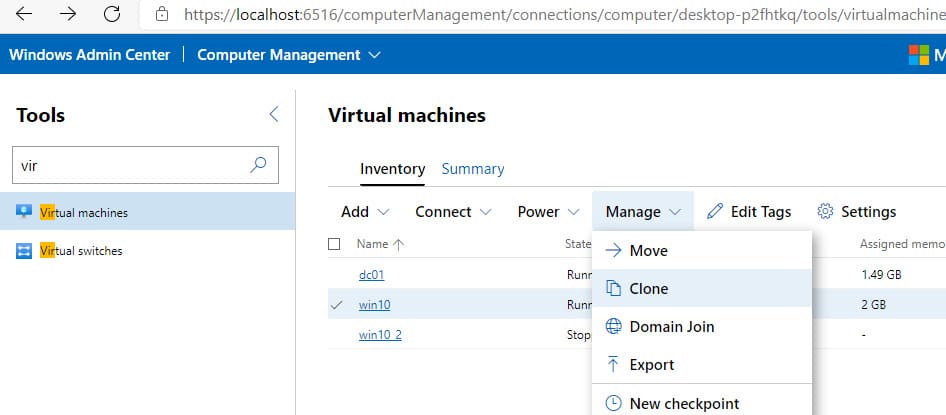Click Edit Tags button
The width and height of the screenshot is (946, 415).
[x=749, y=212]
